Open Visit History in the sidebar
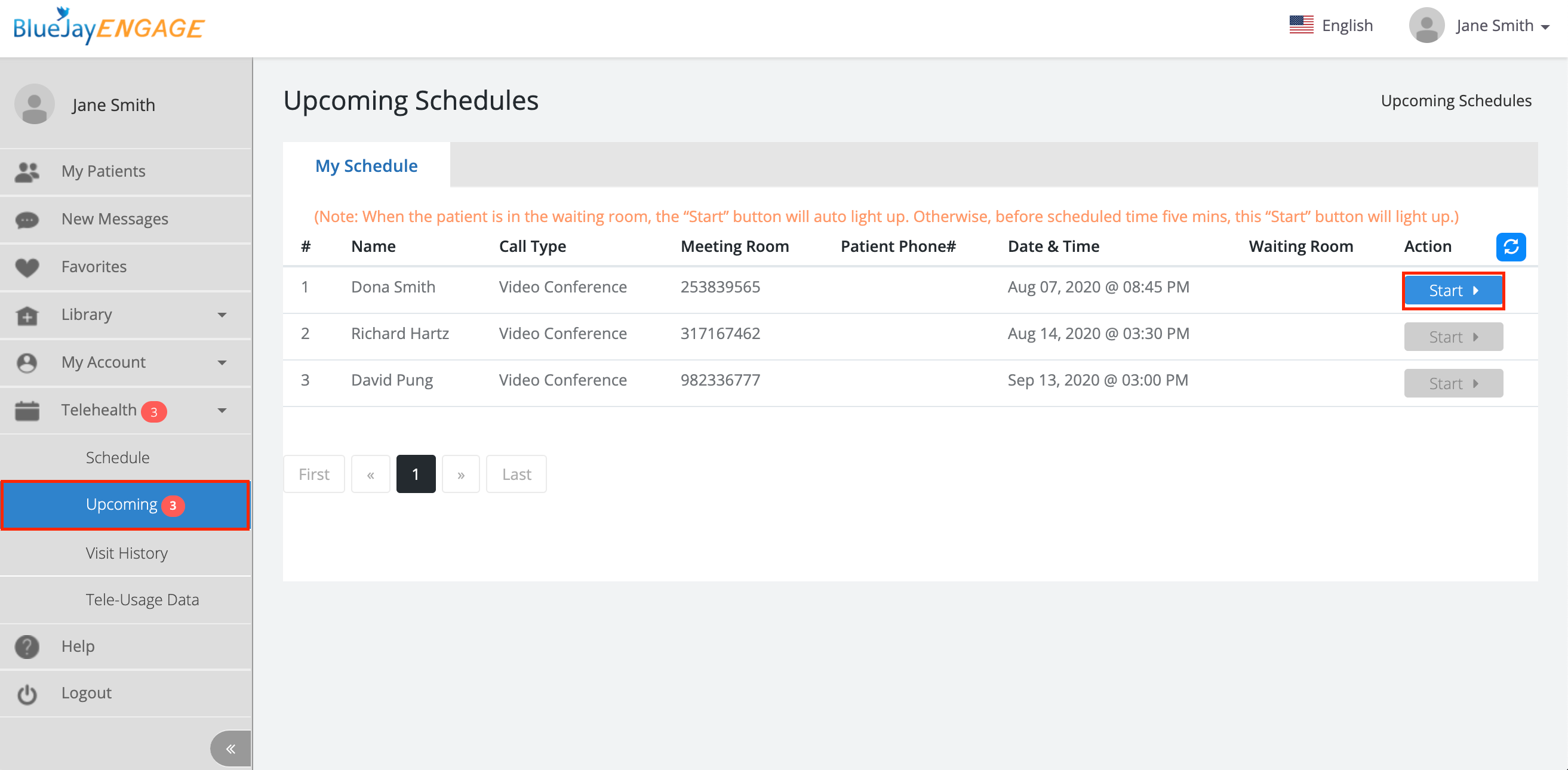Viewport: 1568px width, 770px height. click(127, 553)
